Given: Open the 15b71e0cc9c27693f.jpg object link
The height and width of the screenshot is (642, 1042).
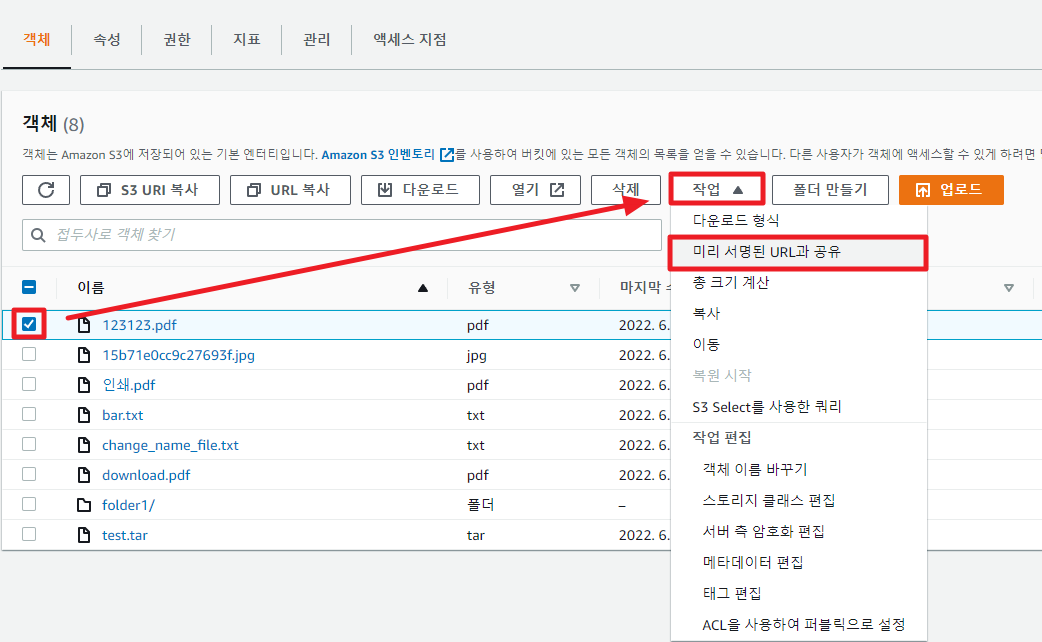Looking at the screenshot, I should tap(178, 355).
